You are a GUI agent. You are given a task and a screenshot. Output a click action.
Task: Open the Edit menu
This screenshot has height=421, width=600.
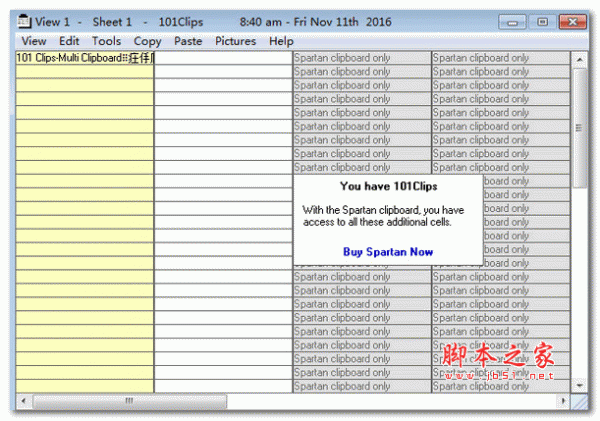[69, 41]
